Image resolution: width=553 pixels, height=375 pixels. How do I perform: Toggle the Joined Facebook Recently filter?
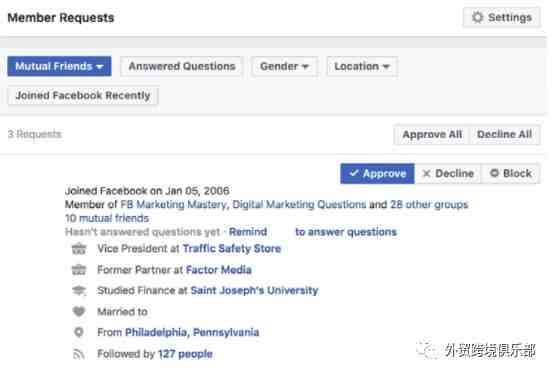83,96
